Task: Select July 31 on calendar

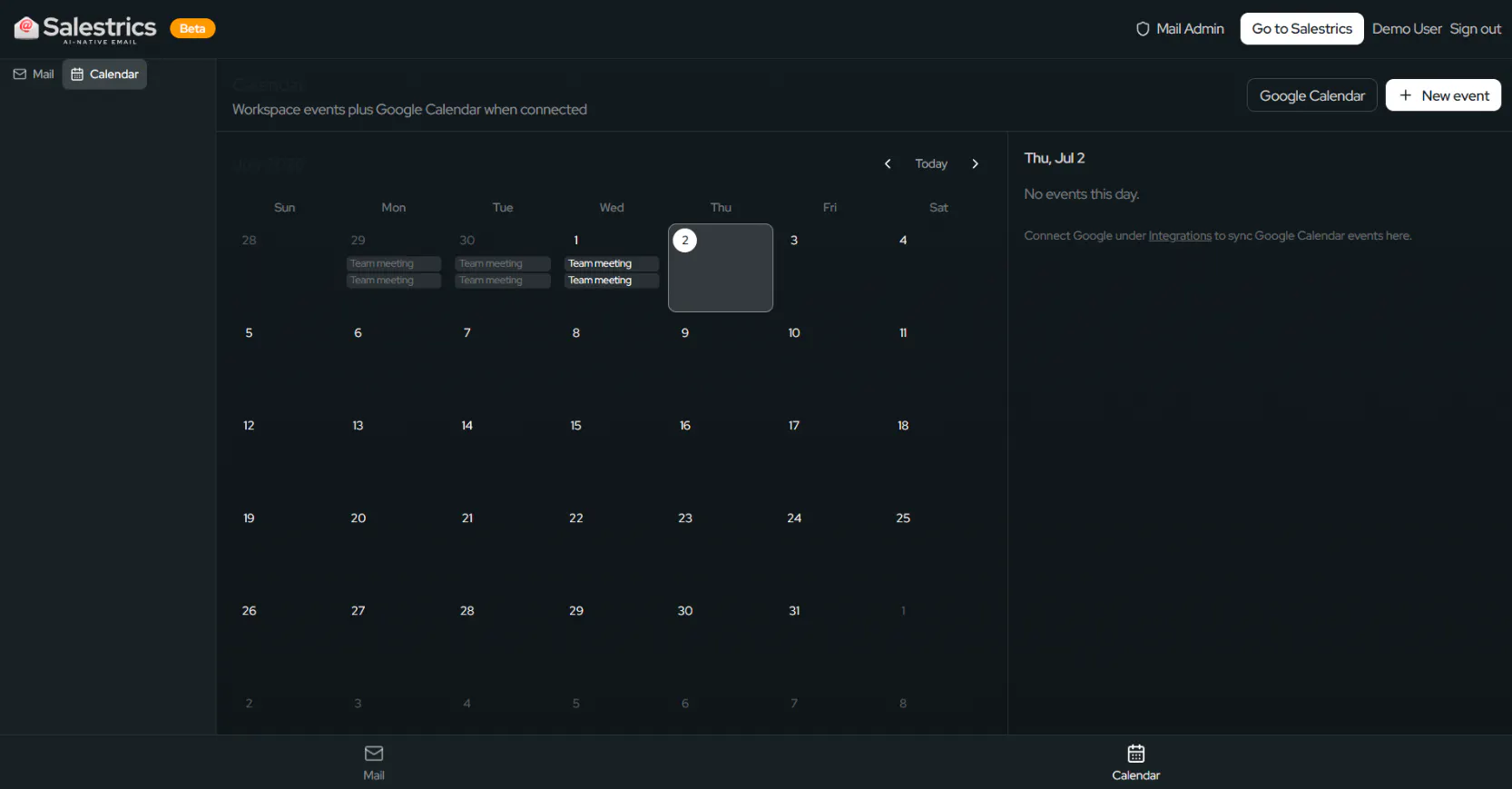Action: tap(830, 638)
